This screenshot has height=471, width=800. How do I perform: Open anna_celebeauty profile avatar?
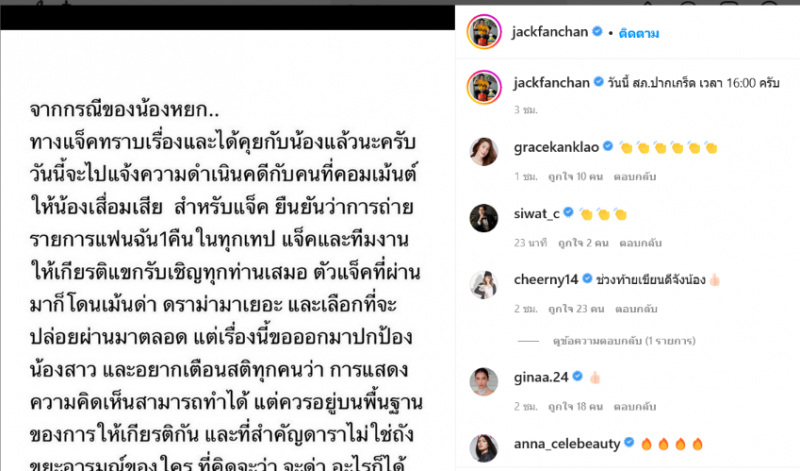tap(484, 448)
